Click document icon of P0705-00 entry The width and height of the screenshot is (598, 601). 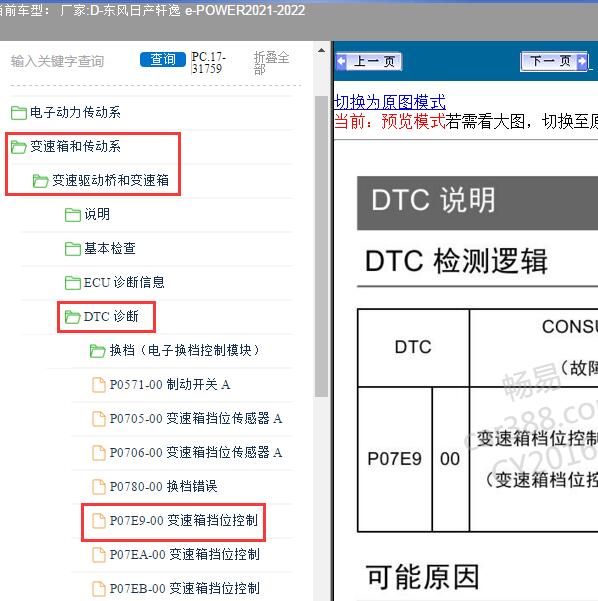pos(99,419)
